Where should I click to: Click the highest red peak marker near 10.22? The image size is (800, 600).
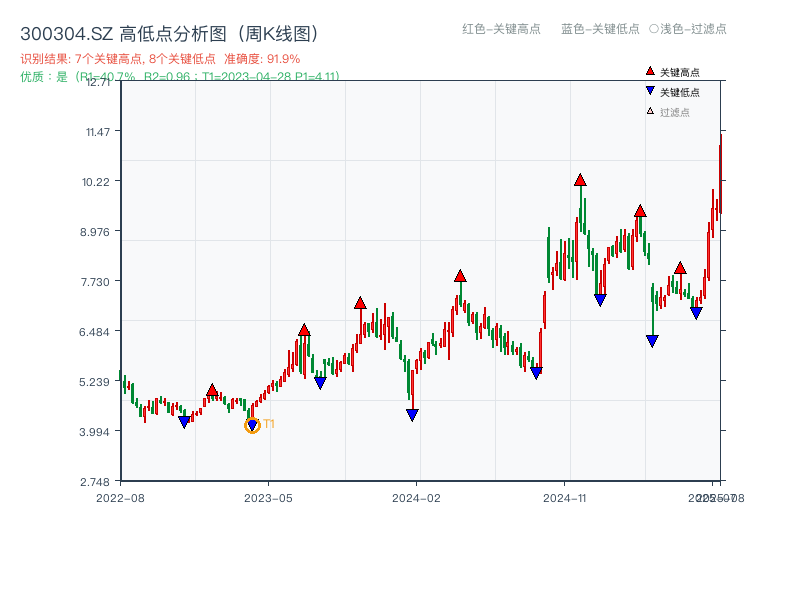click(x=580, y=180)
